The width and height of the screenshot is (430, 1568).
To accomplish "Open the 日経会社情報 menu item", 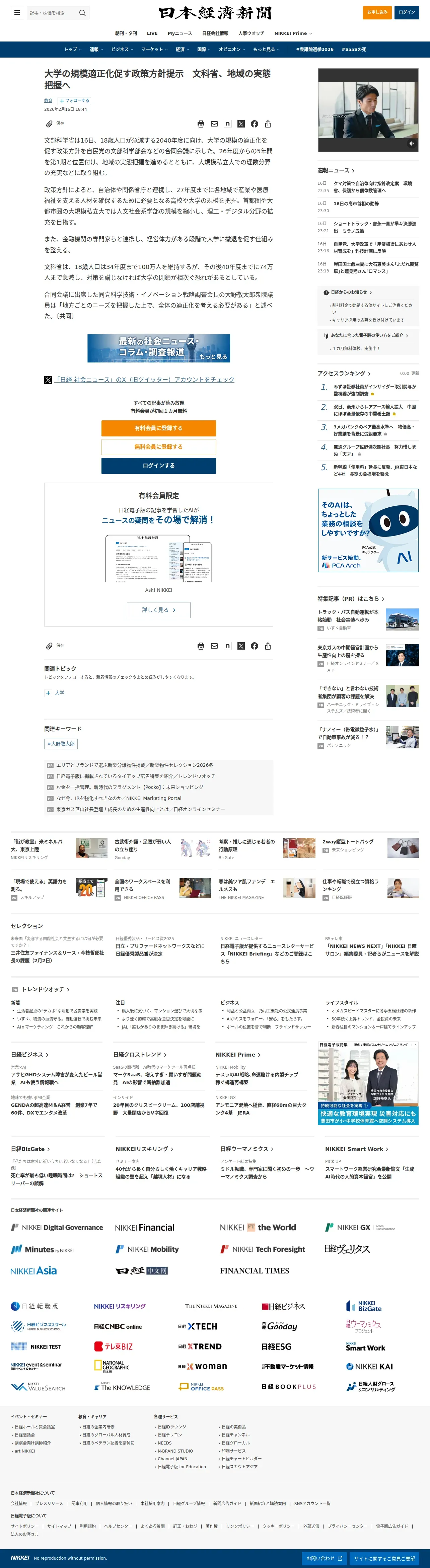I will point(215,33).
